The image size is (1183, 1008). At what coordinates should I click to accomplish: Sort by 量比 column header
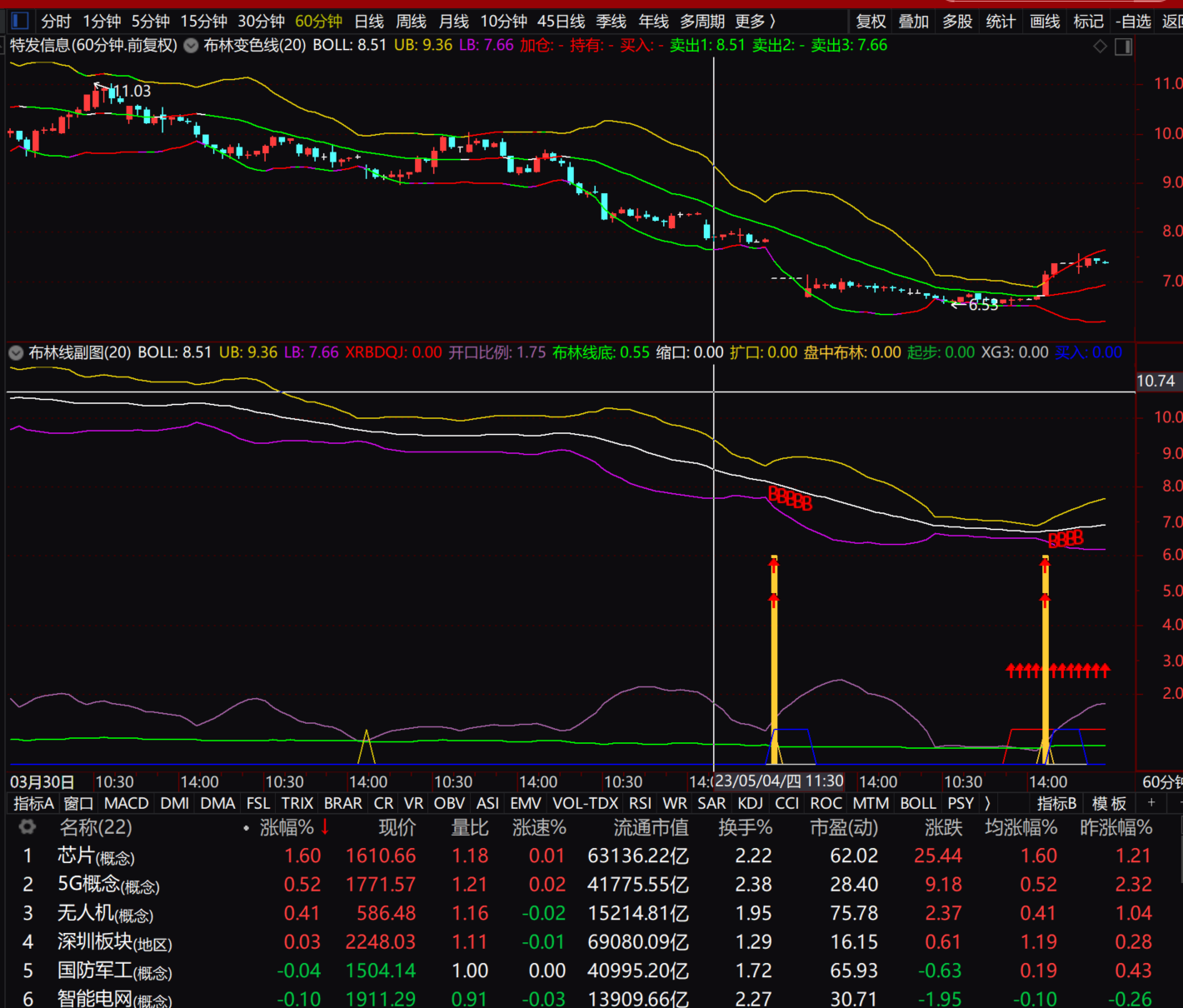tap(469, 827)
